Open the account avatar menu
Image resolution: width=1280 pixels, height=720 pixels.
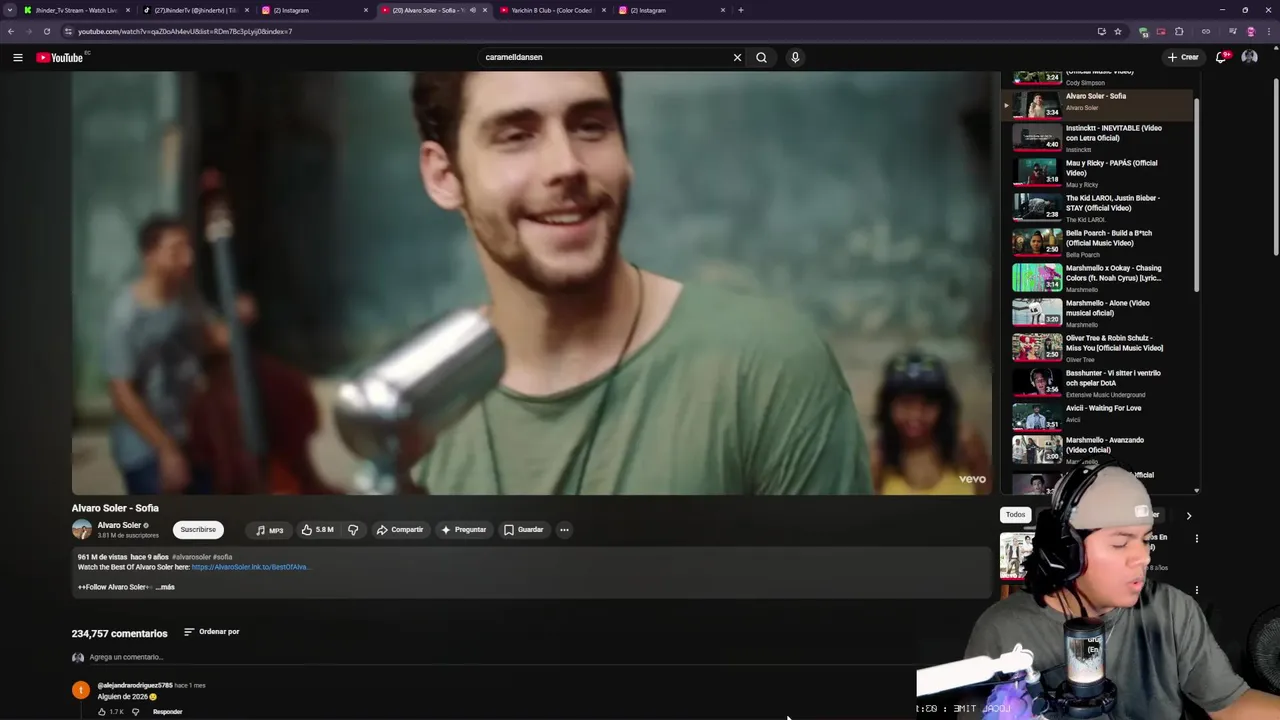(x=1249, y=57)
